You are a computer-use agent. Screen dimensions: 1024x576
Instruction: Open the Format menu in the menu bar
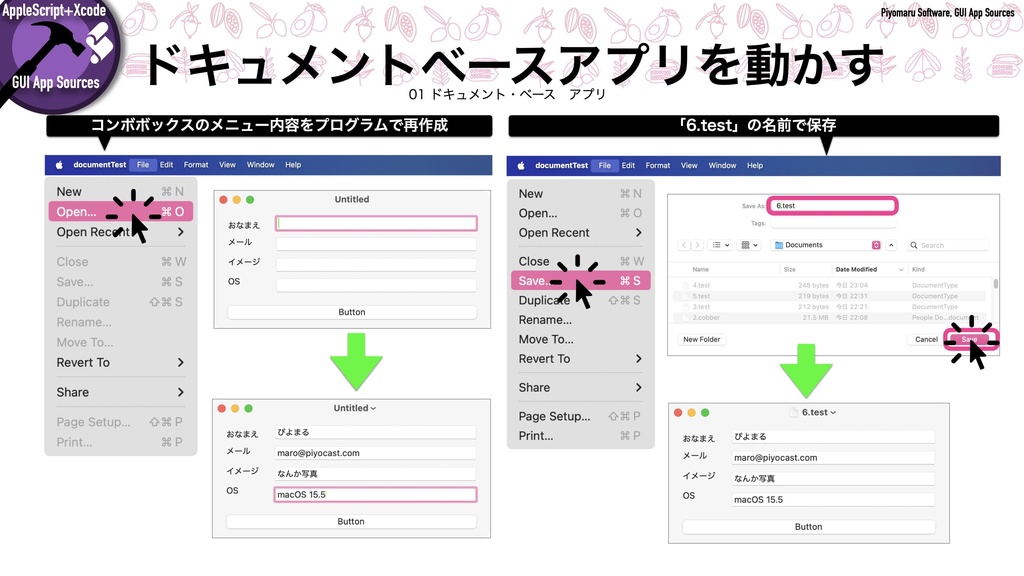[x=196, y=165]
